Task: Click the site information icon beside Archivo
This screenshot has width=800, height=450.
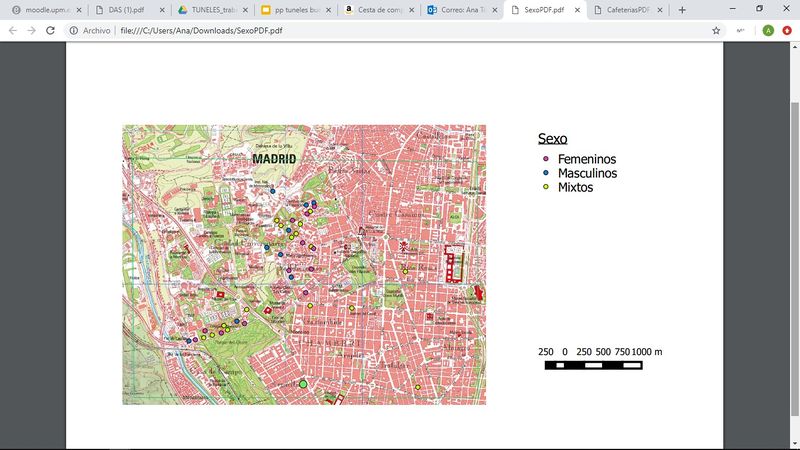Action: 74,31
